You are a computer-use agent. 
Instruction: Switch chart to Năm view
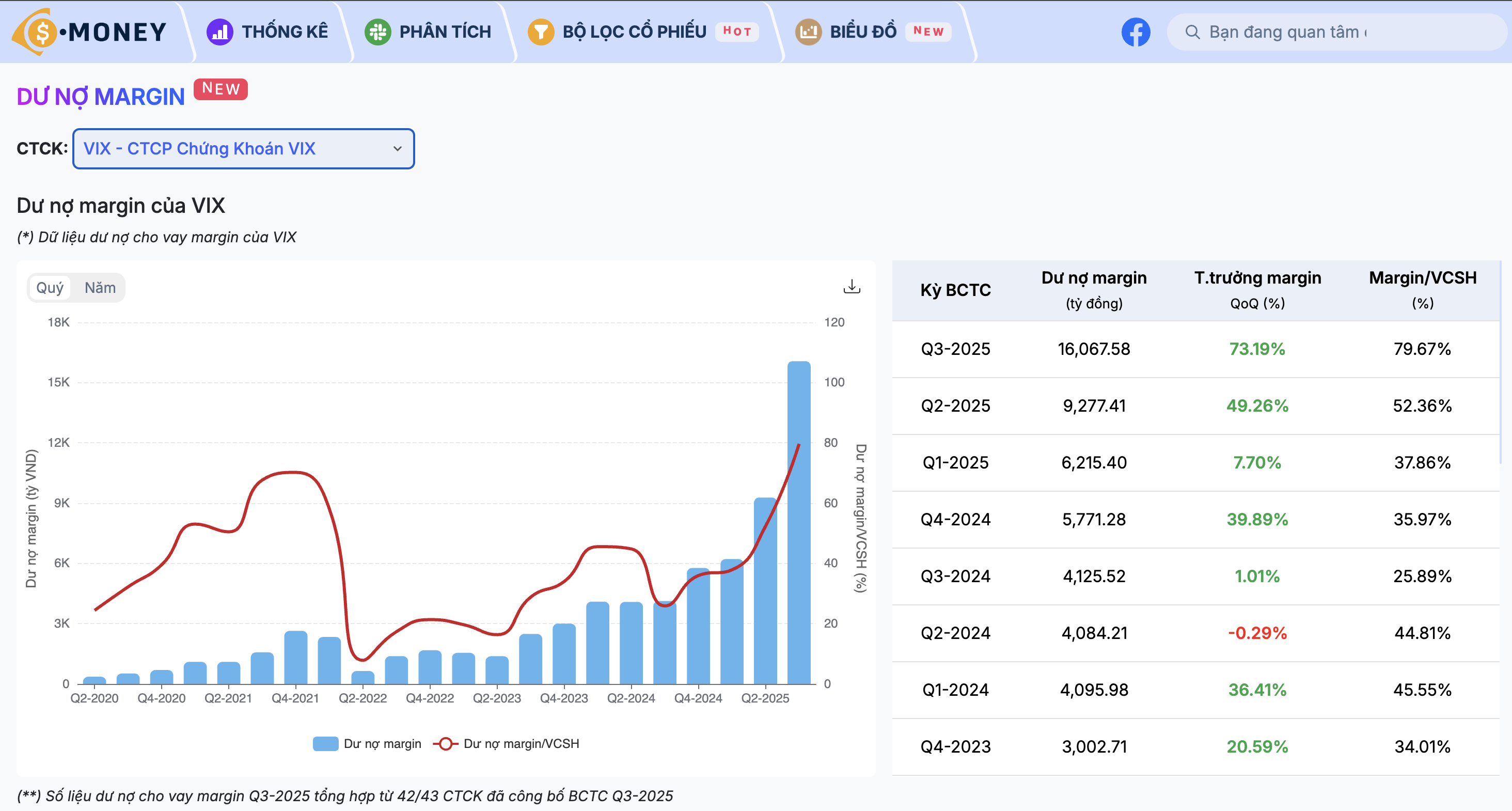point(100,288)
